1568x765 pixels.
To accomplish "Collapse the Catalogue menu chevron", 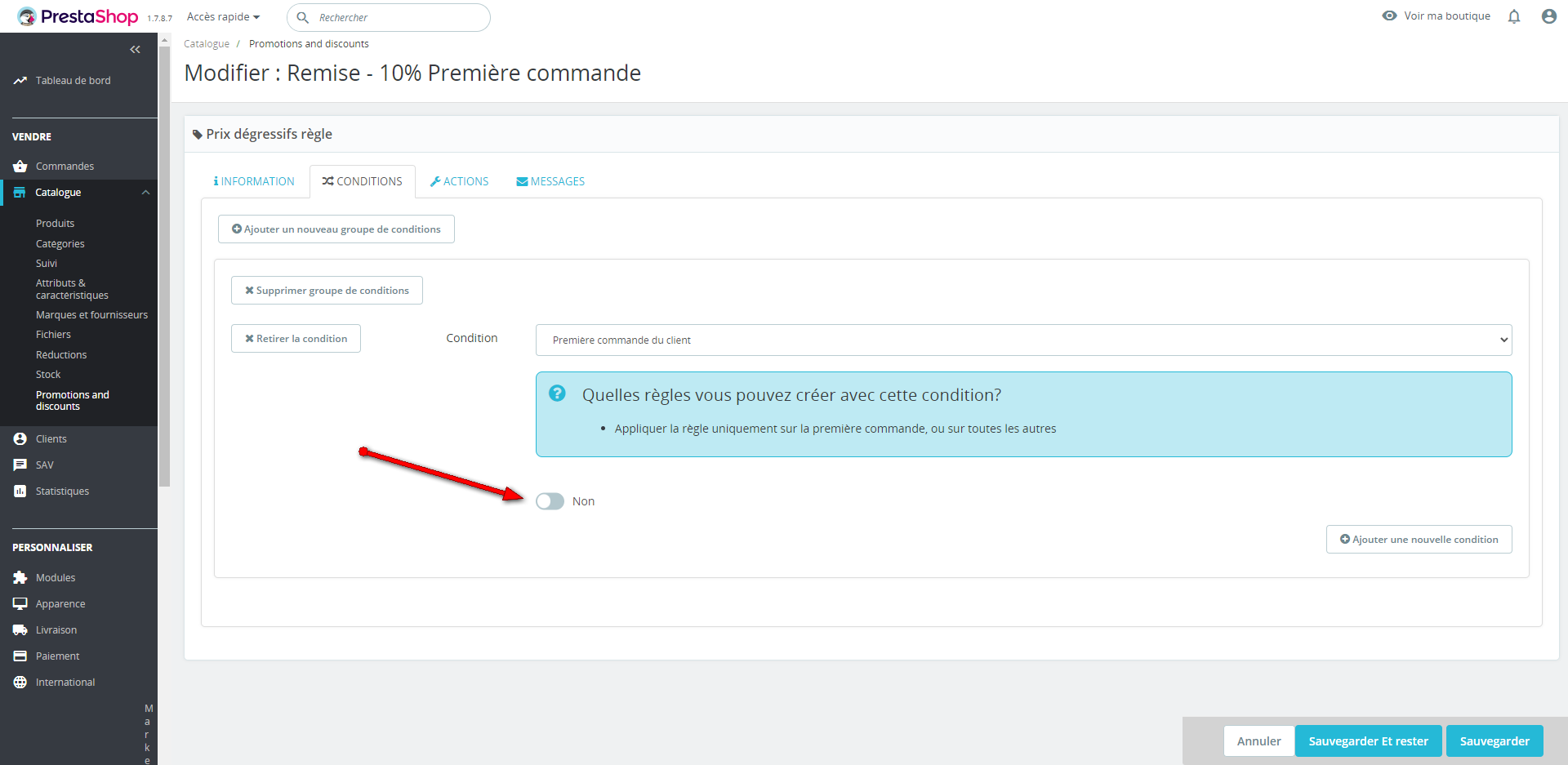I will pyautogui.click(x=146, y=193).
